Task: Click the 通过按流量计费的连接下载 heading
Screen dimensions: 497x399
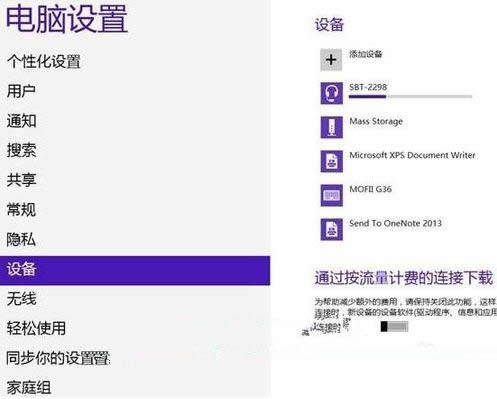Action: click(x=404, y=278)
